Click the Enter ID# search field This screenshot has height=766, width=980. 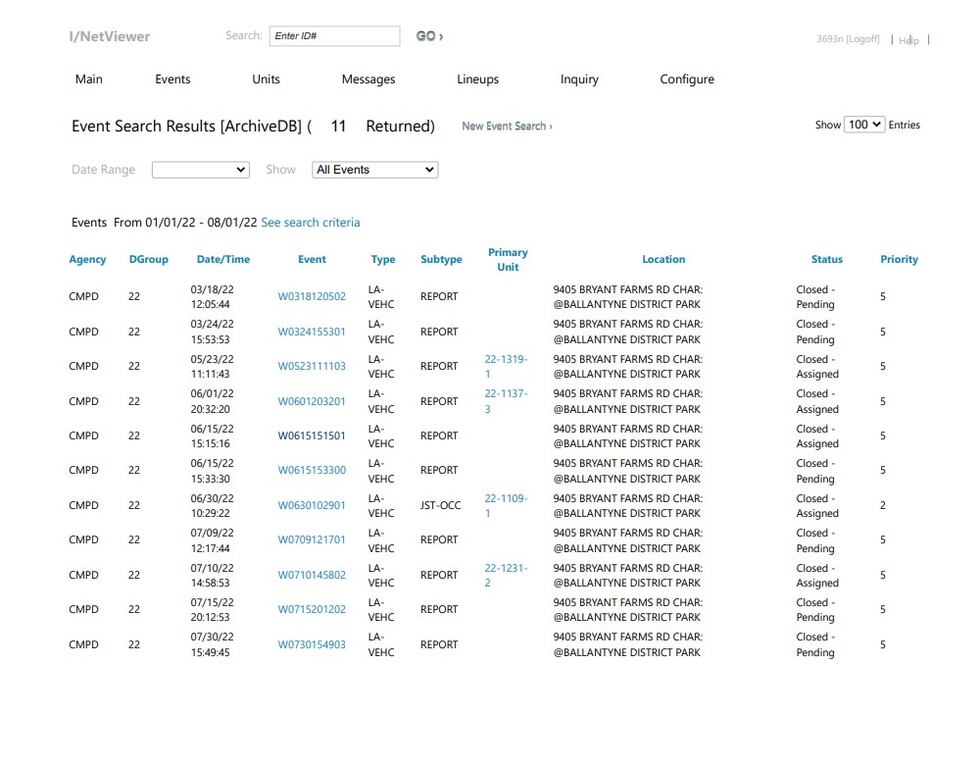334,36
